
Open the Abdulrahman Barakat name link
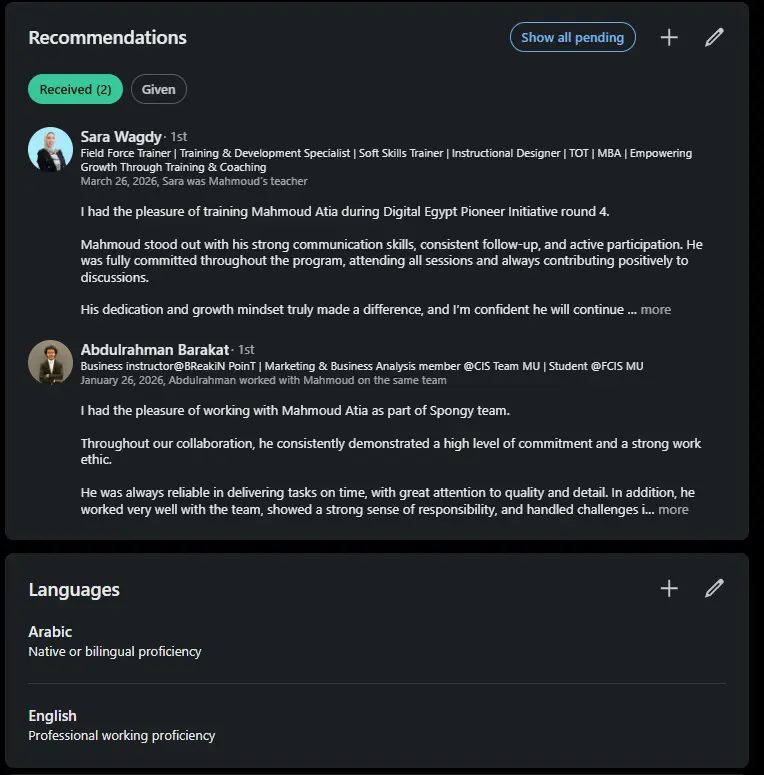(154, 350)
